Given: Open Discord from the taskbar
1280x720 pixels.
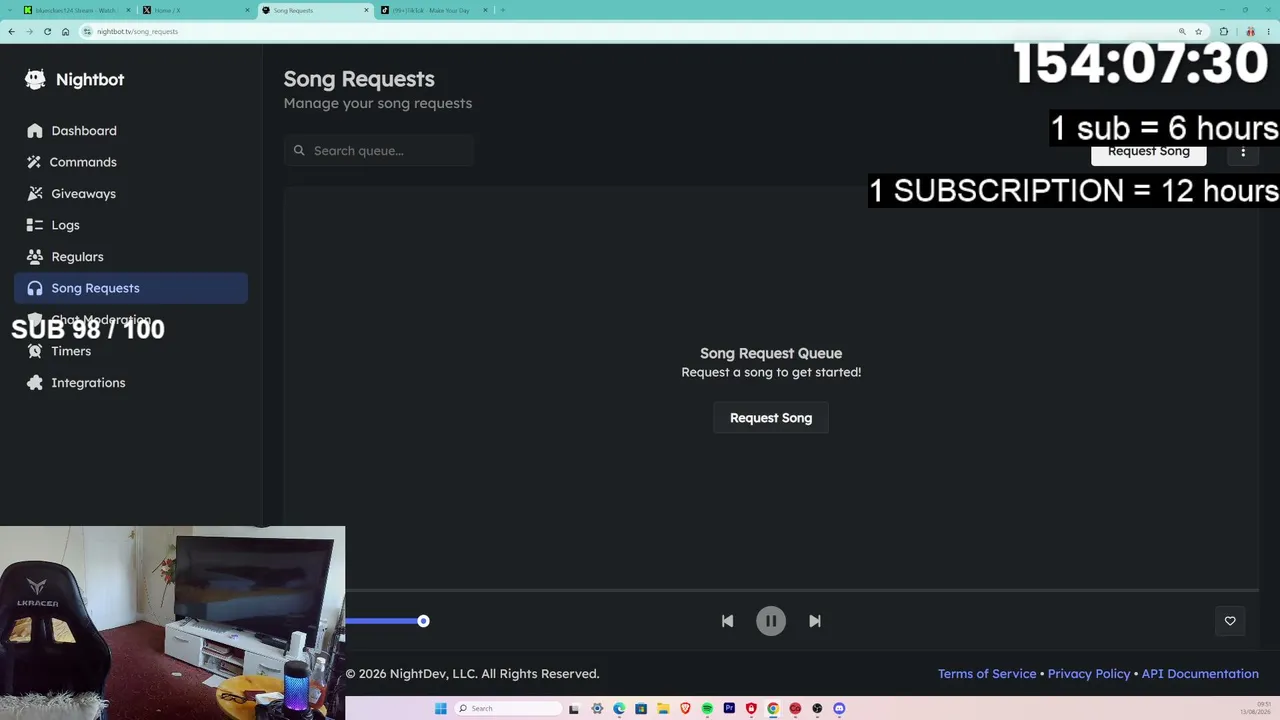Looking at the screenshot, I should 839,708.
